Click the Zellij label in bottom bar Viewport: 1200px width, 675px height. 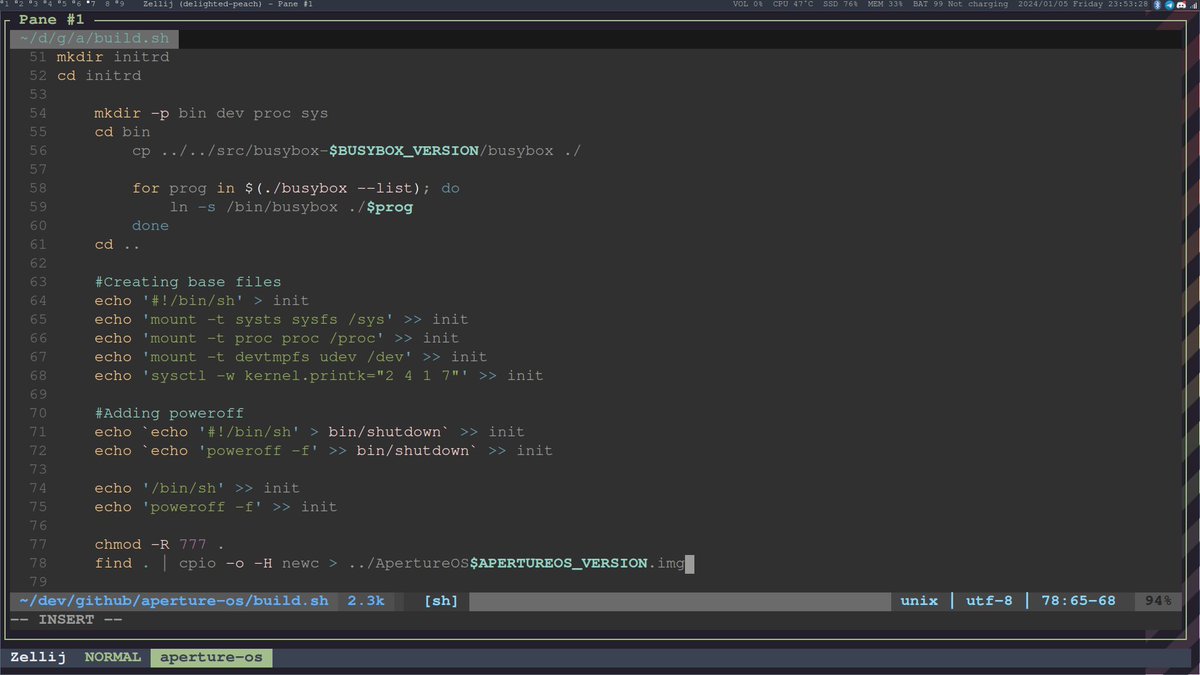pyautogui.click(x=38, y=657)
